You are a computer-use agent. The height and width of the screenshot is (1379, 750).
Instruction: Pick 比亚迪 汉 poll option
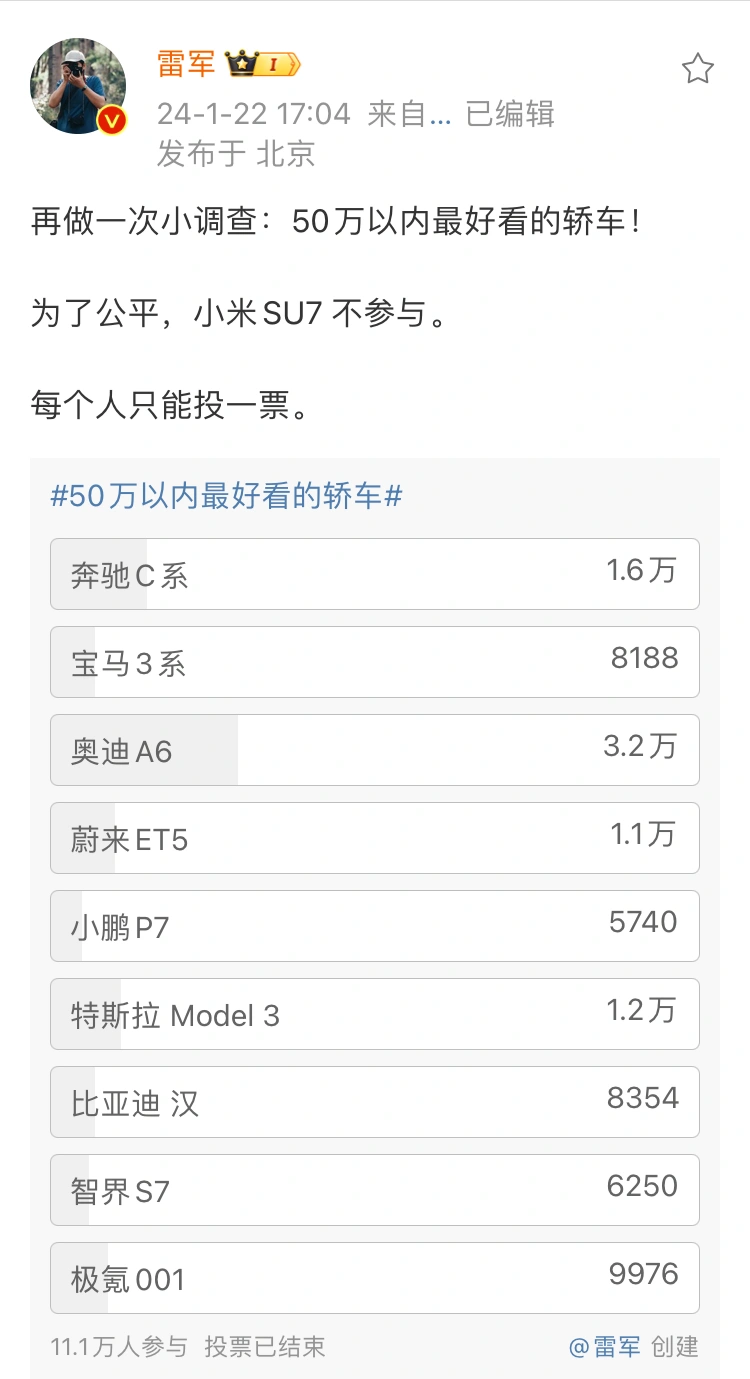(x=375, y=1102)
